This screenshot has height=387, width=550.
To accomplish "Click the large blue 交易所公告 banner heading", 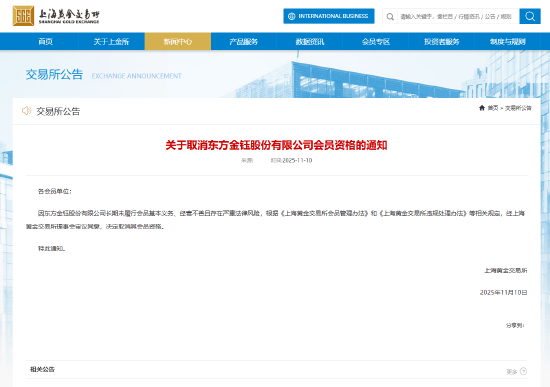I will [54, 74].
